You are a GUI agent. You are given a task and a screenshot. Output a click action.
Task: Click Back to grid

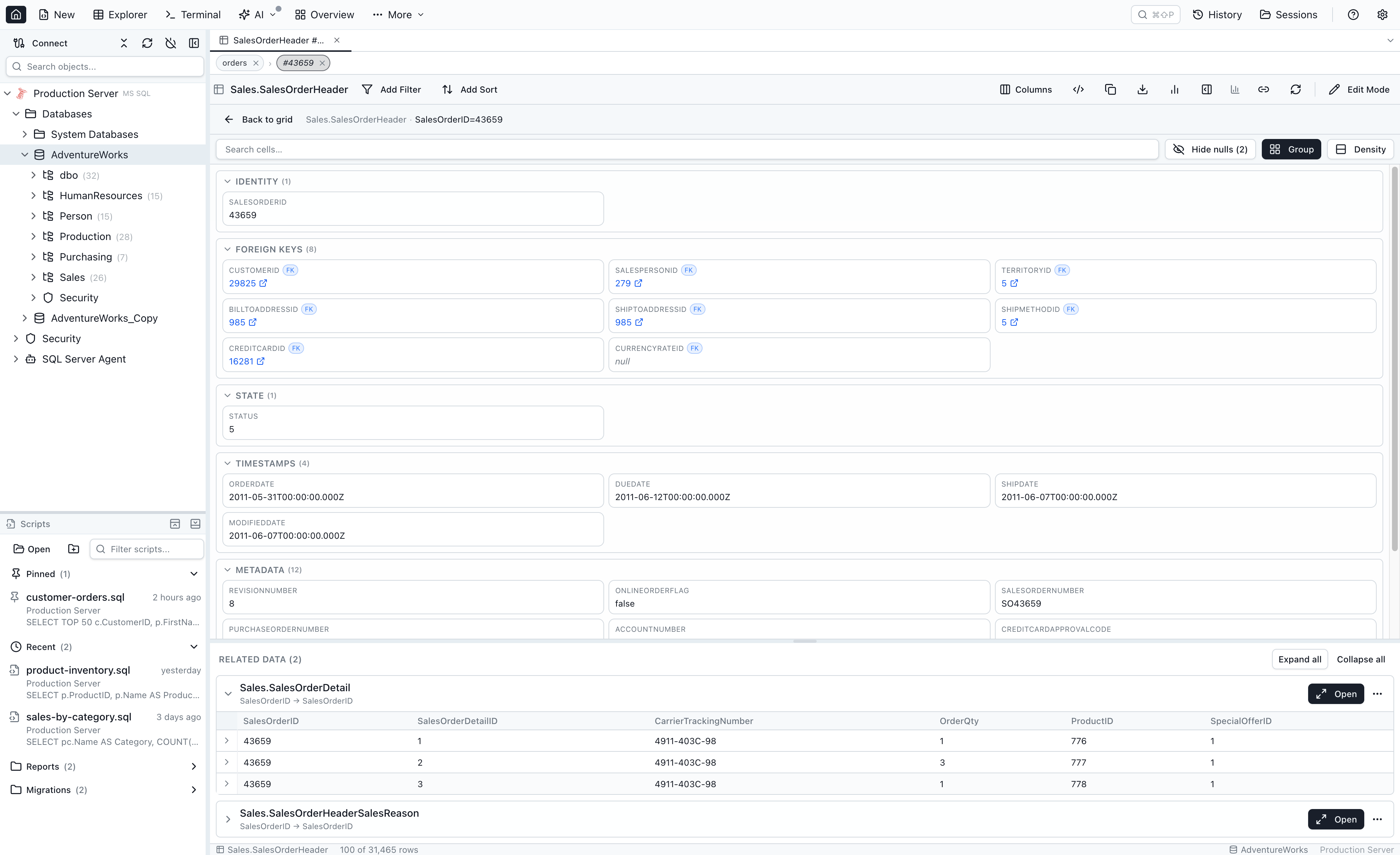(x=258, y=119)
